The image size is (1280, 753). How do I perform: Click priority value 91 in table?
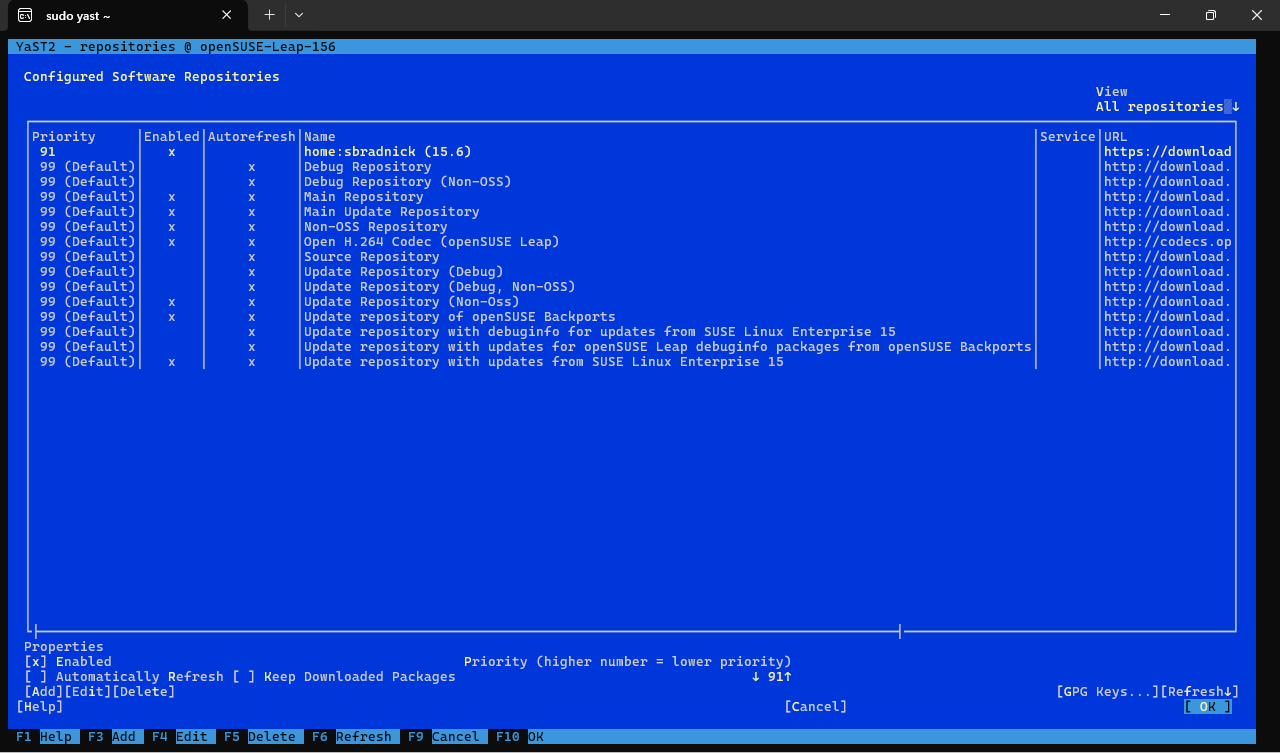tap(48, 152)
